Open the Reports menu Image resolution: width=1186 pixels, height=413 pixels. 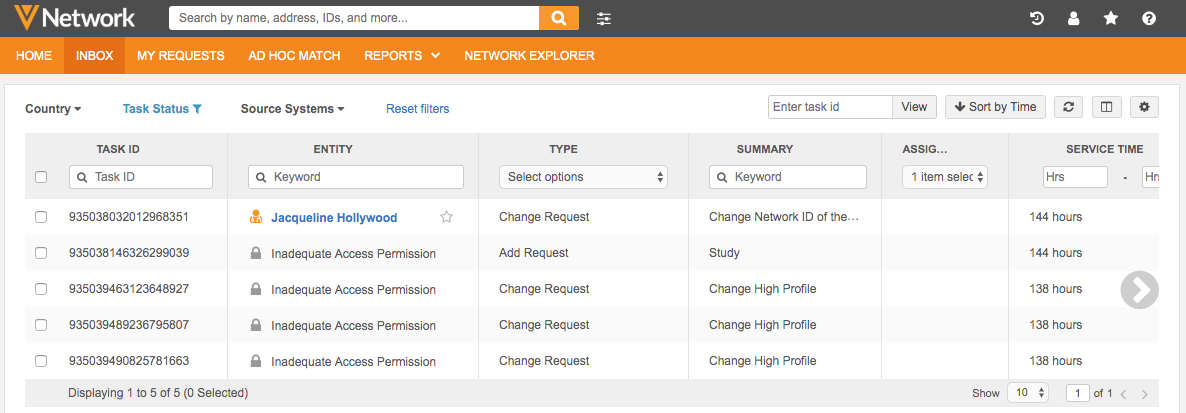point(402,56)
